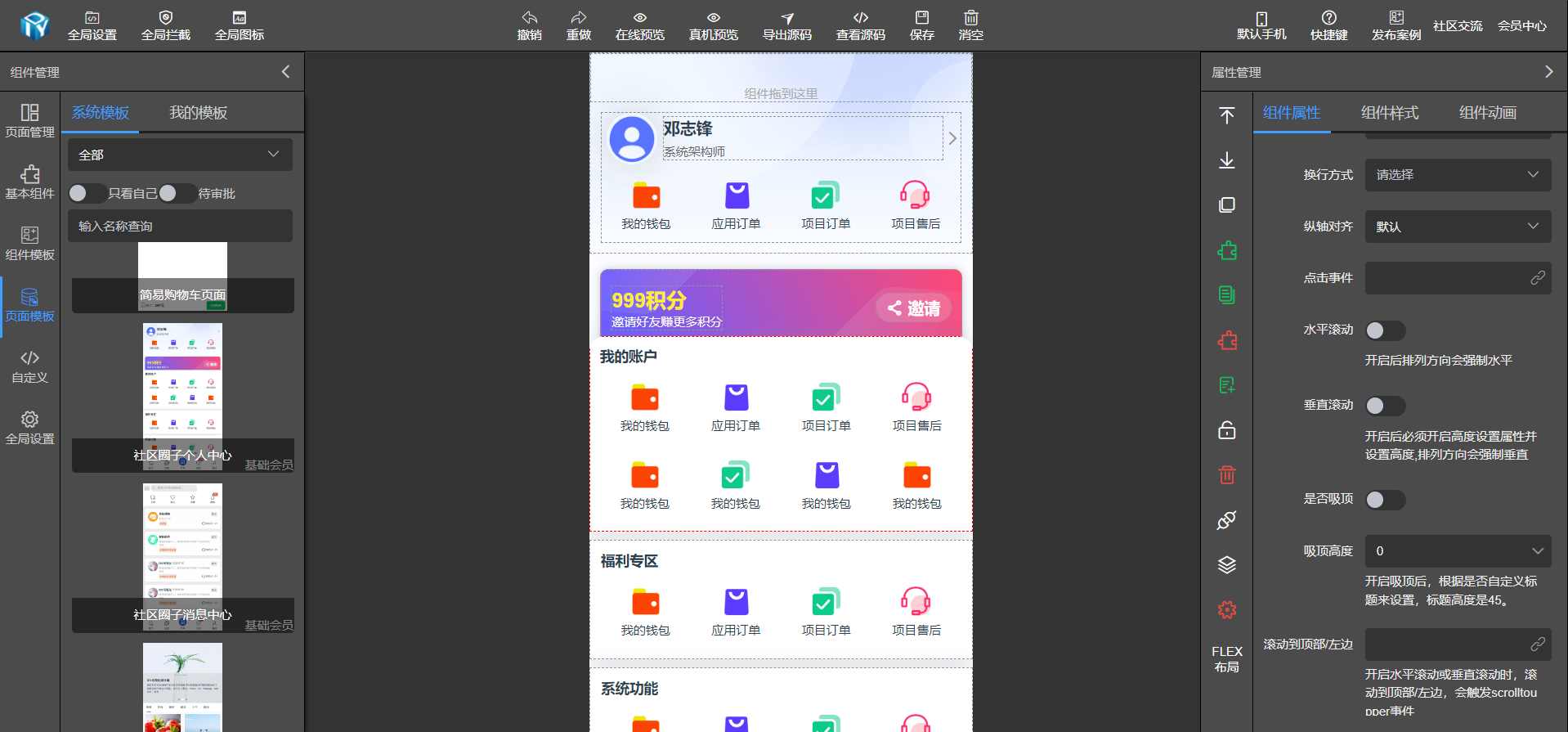Open 全局设置 in the top toolbar

click(x=92, y=25)
